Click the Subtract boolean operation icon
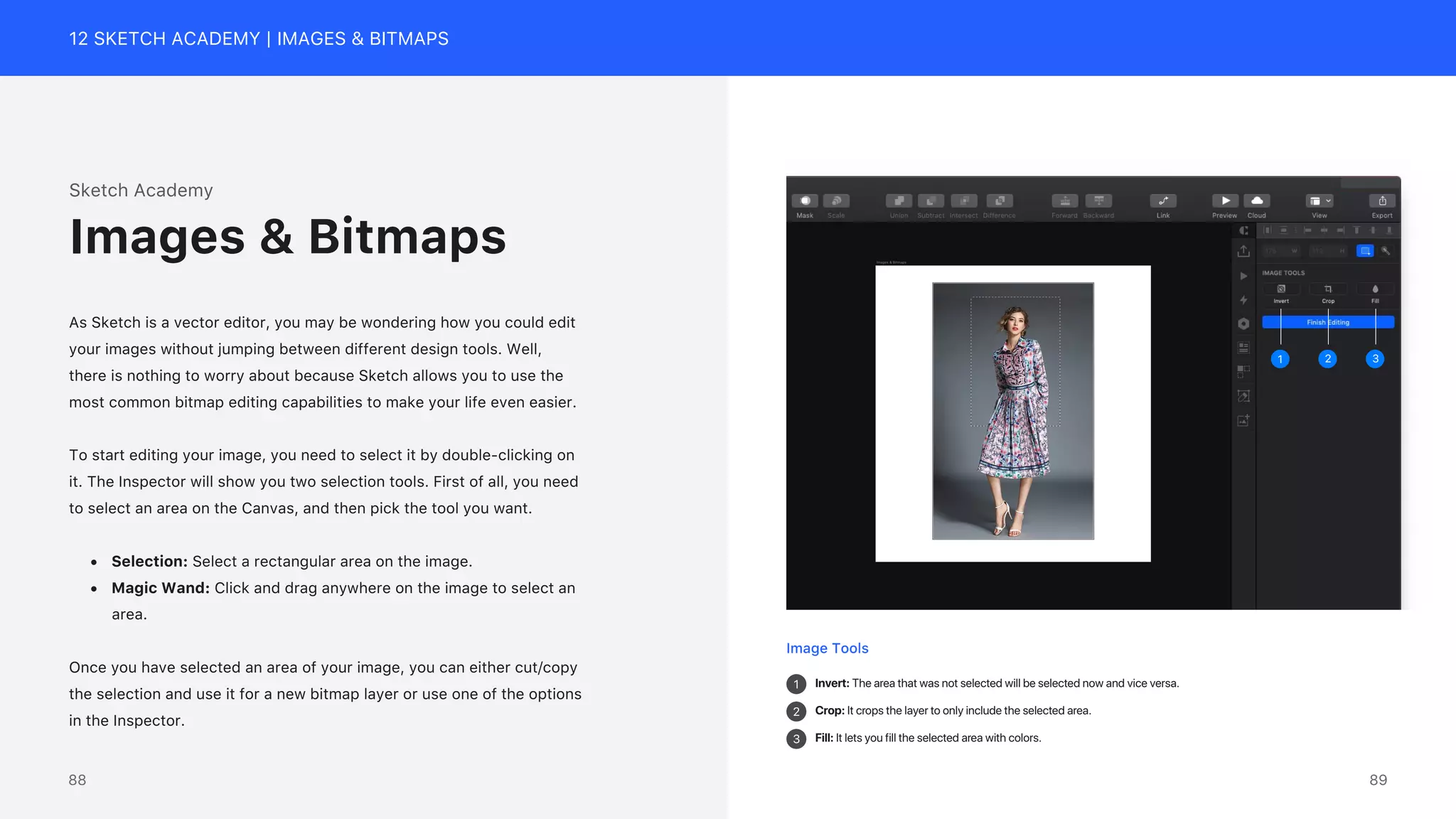 pos(931,201)
